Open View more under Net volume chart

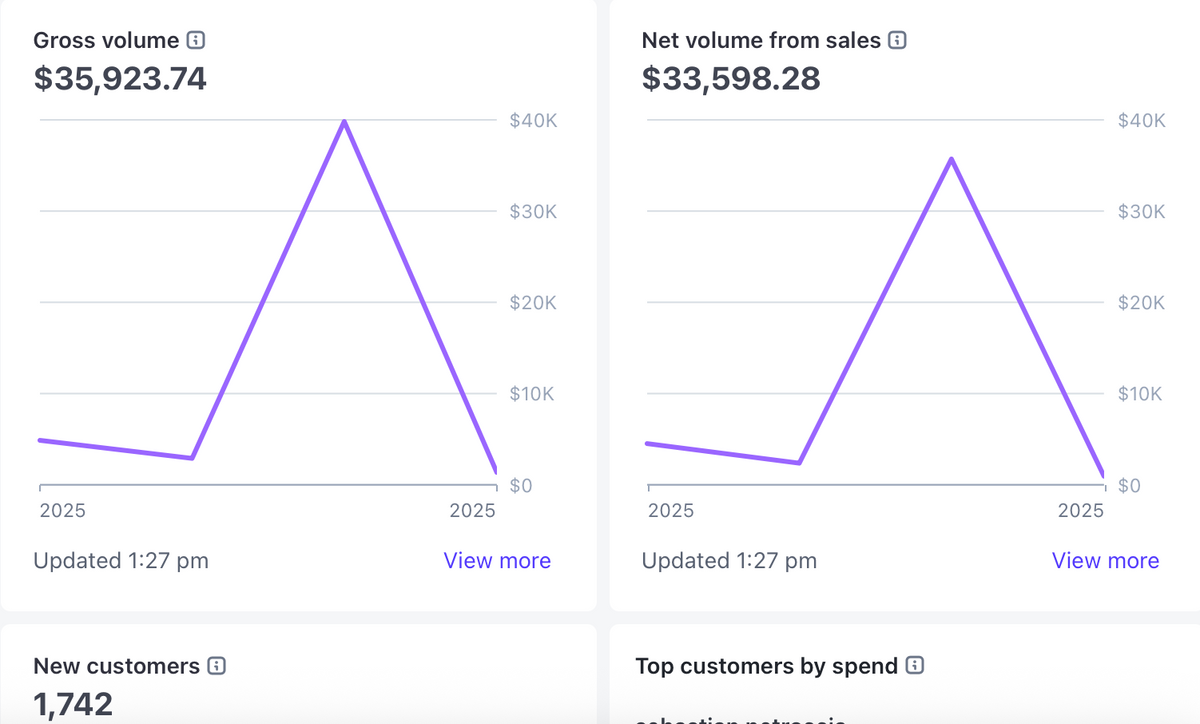(x=1105, y=561)
